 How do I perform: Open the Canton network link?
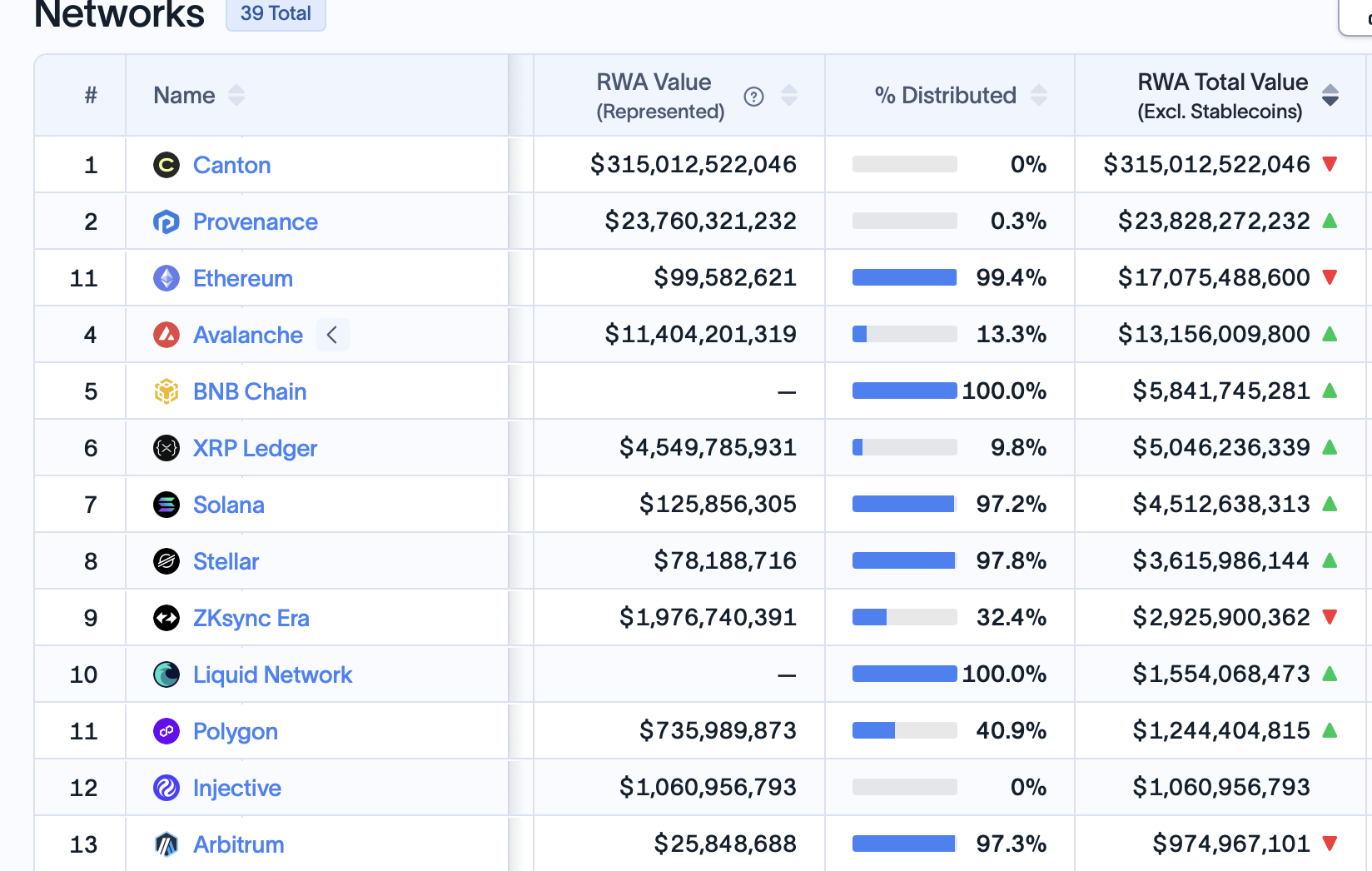coord(231,165)
